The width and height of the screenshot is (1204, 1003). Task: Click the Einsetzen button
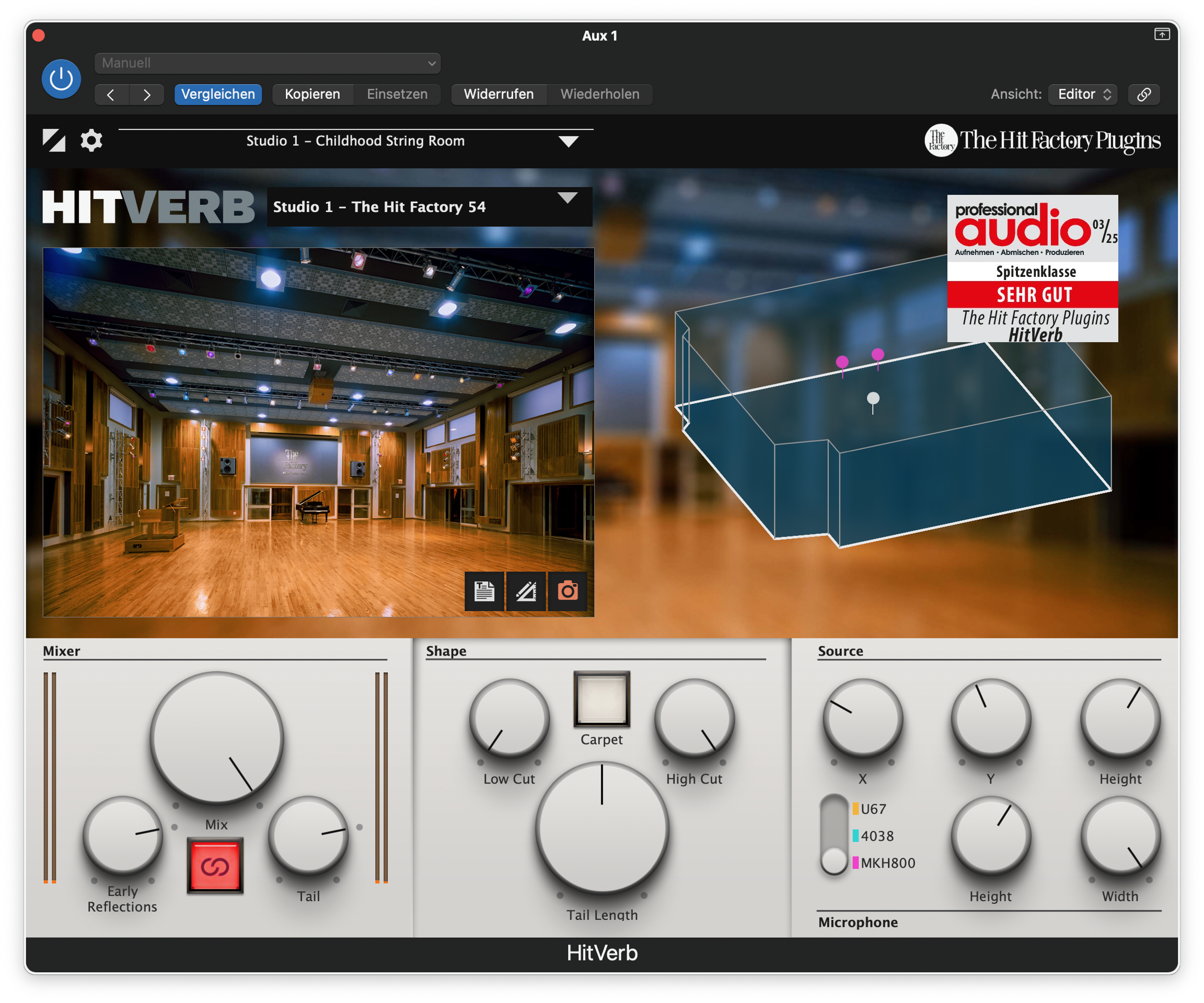(x=397, y=95)
